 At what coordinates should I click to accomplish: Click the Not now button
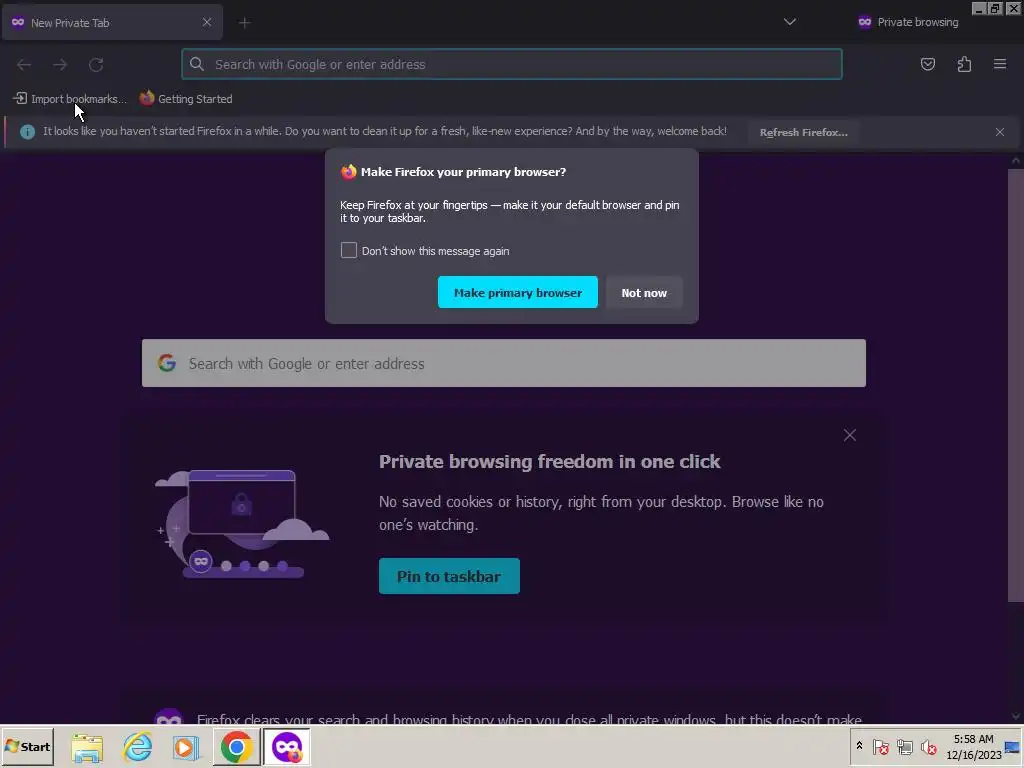tap(644, 293)
